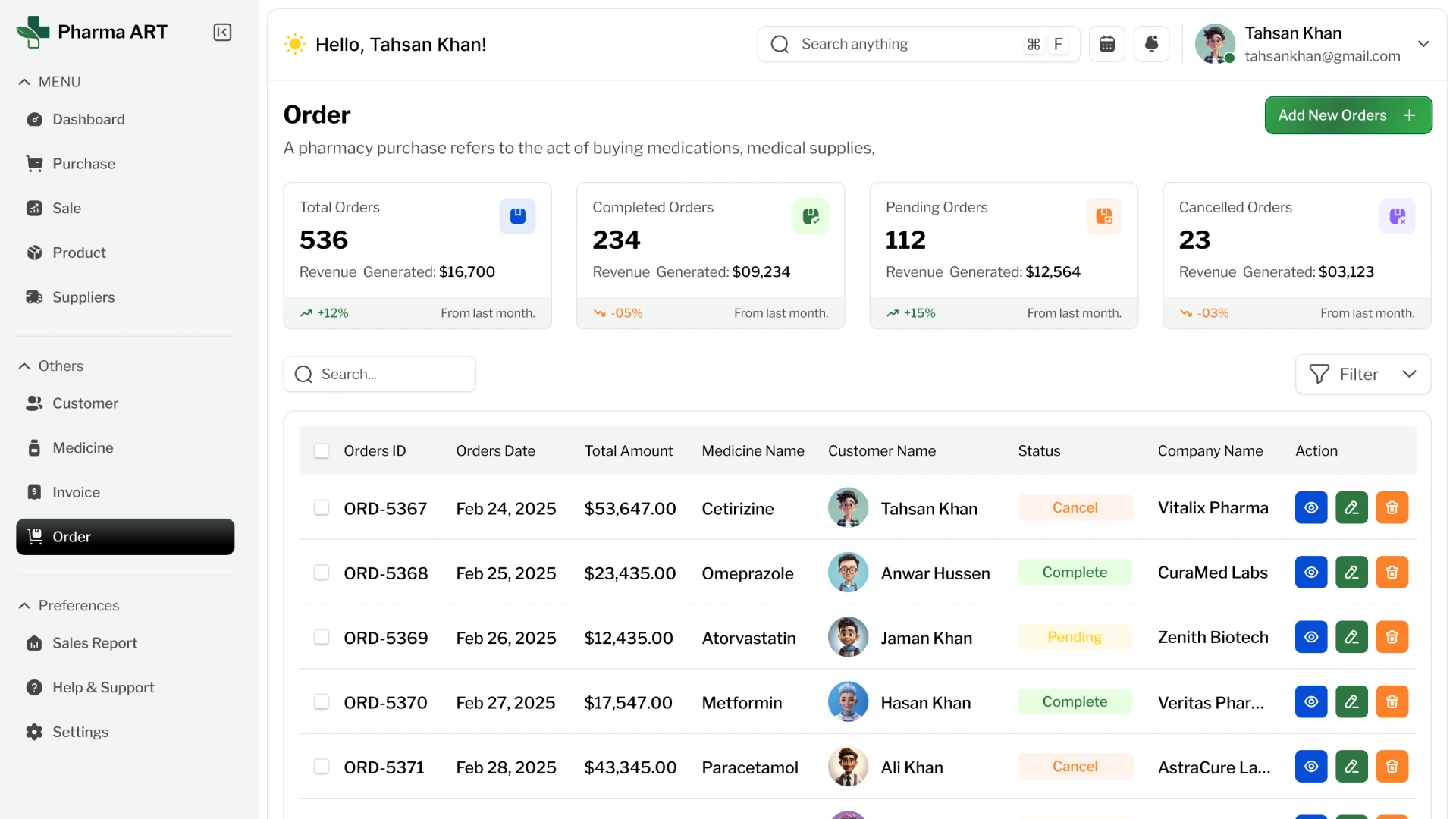The width and height of the screenshot is (1456, 819).
Task: Open the calendar icon in the header
Action: tap(1106, 44)
